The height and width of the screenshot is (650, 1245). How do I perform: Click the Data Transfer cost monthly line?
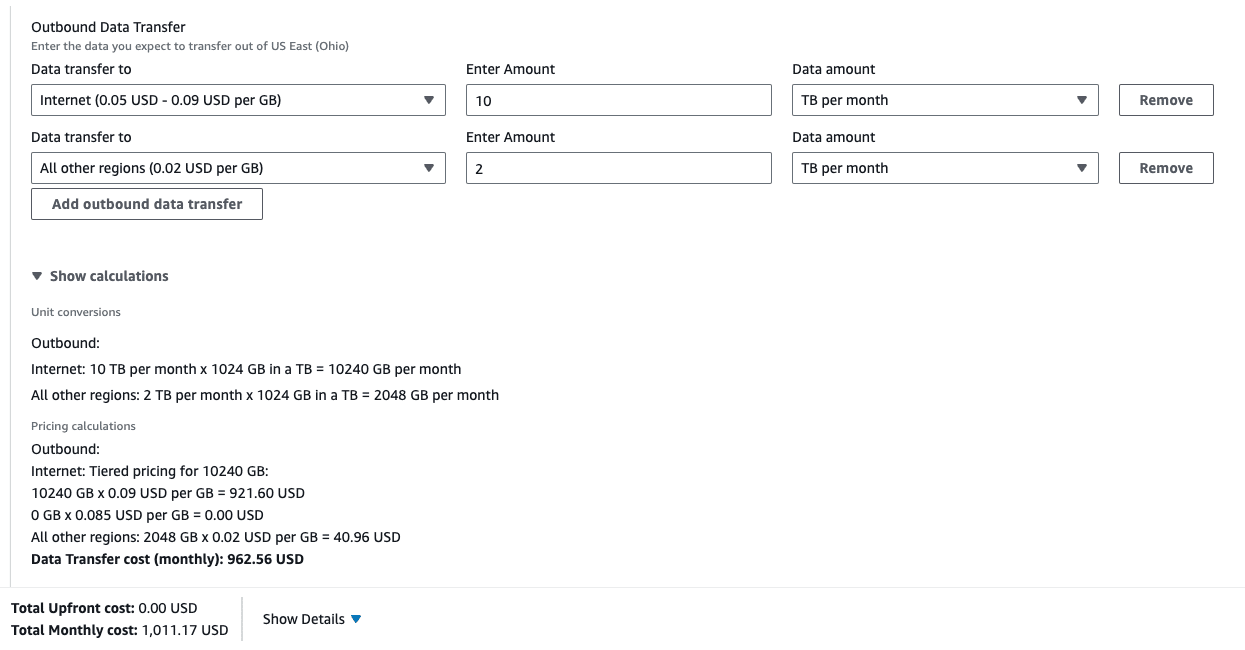[166, 559]
